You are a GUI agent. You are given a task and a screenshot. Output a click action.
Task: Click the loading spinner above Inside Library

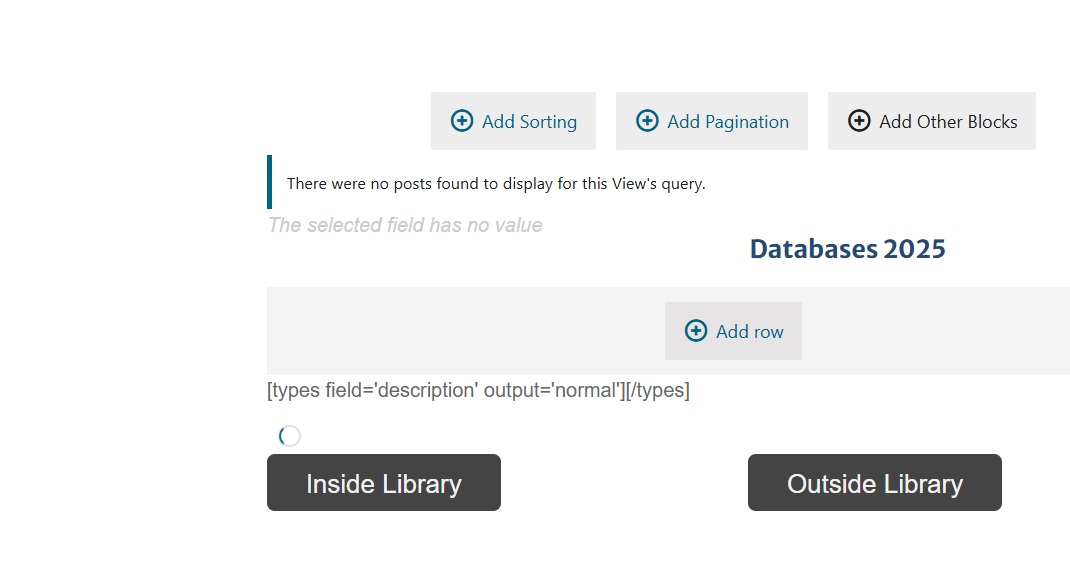click(289, 435)
